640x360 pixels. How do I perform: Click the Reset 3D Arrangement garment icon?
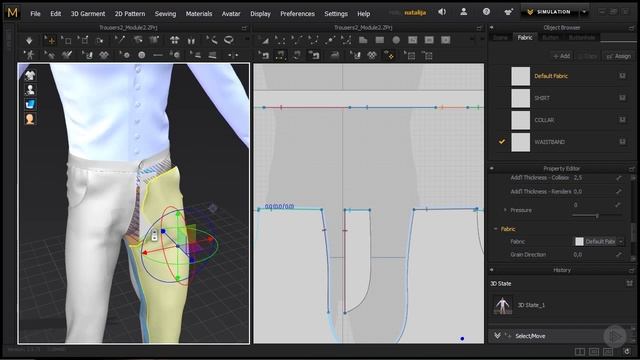click(x=174, y=40)
